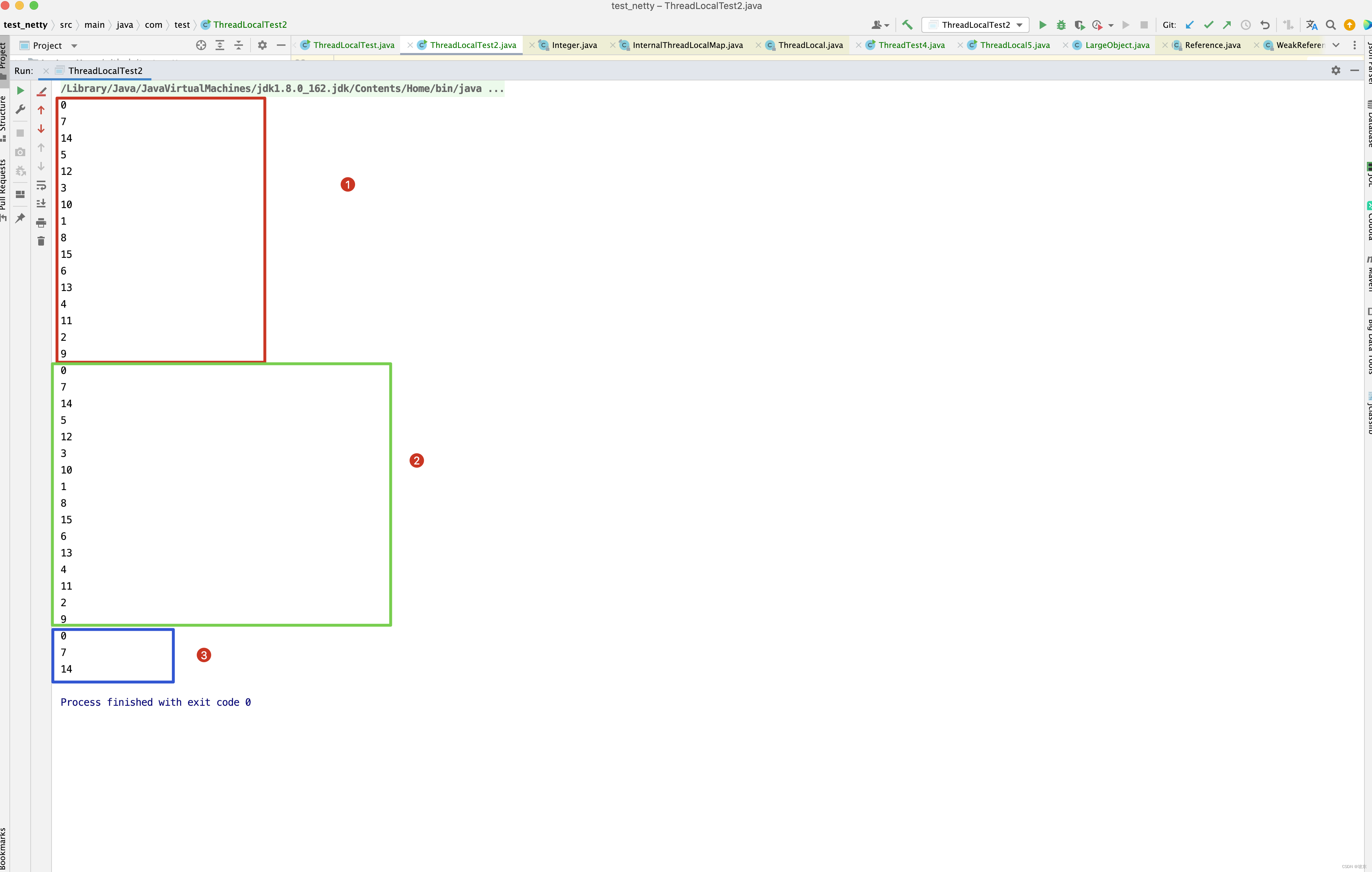Rerun ThreadLocalTest2 in Run panel
This screenshot has width=1372, height=872.
(x=21, y=91)
